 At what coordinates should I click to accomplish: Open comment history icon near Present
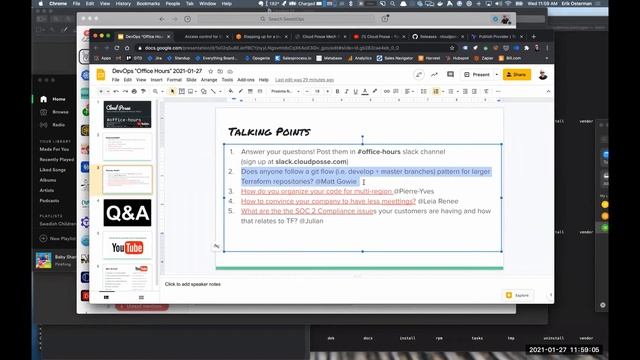click(450, 75)
